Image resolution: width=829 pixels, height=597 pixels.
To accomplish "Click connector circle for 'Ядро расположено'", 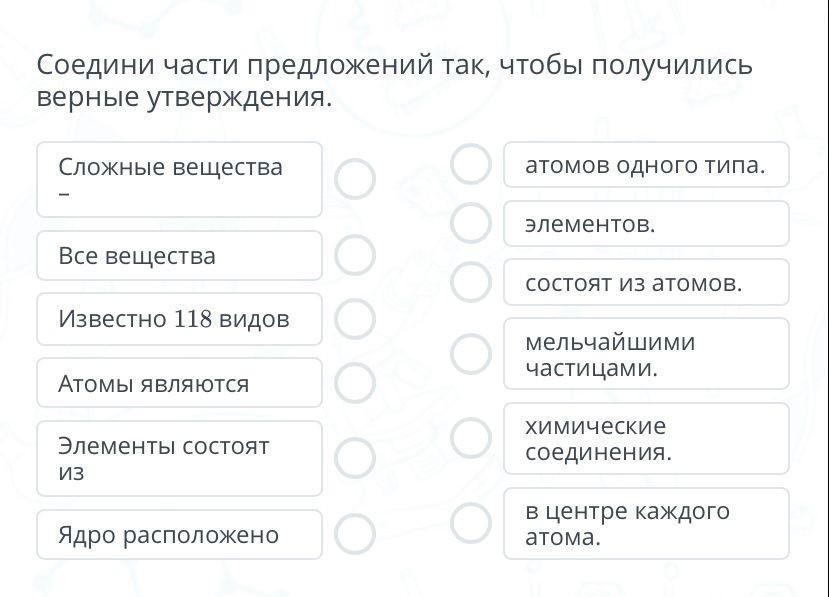I will click(x=355, y=534).
